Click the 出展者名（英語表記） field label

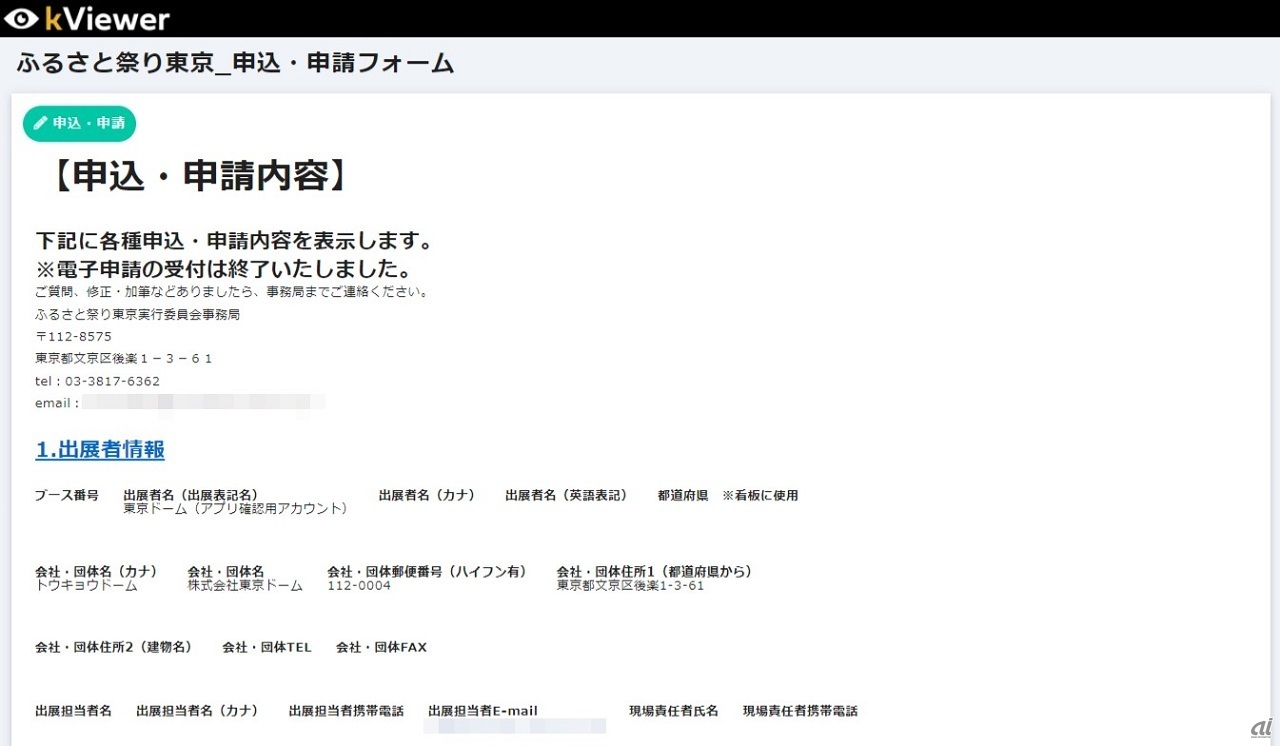click(x=566, y=495)
